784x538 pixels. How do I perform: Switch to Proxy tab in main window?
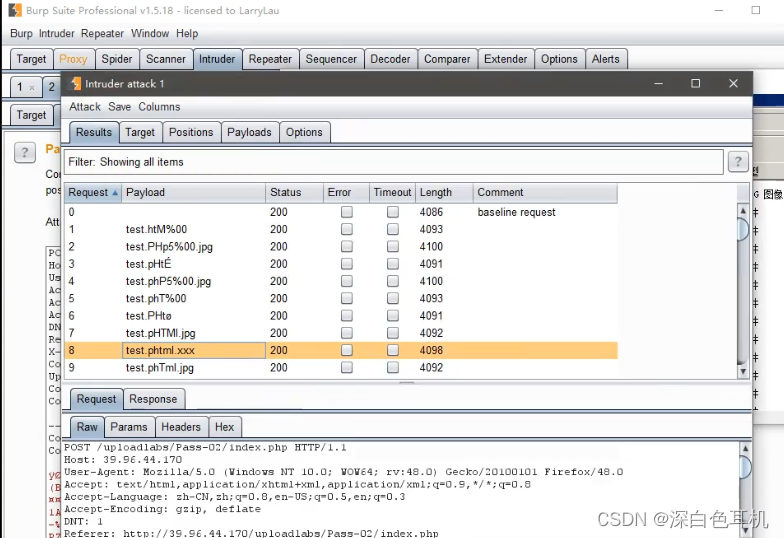73,59
